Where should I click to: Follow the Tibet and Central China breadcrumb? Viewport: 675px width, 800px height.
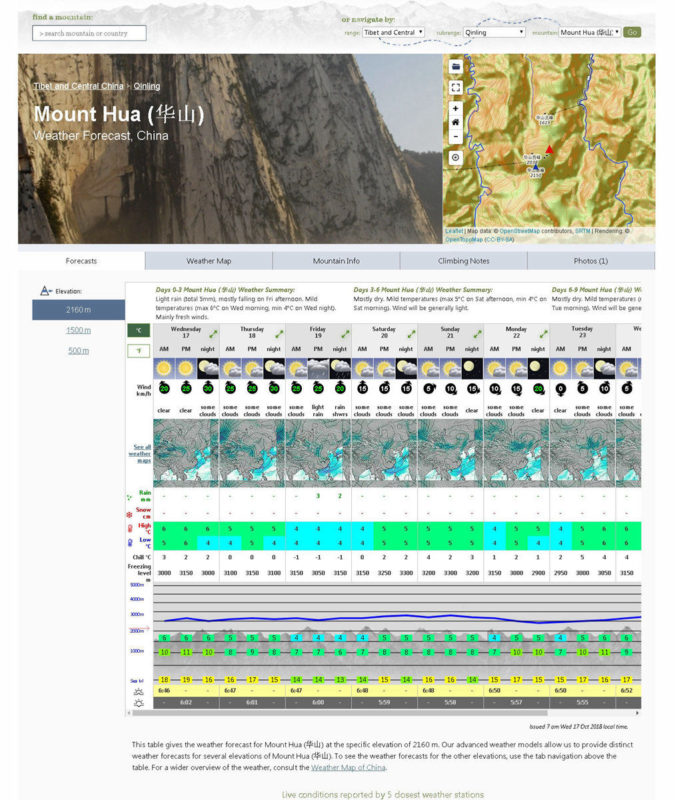79,86
